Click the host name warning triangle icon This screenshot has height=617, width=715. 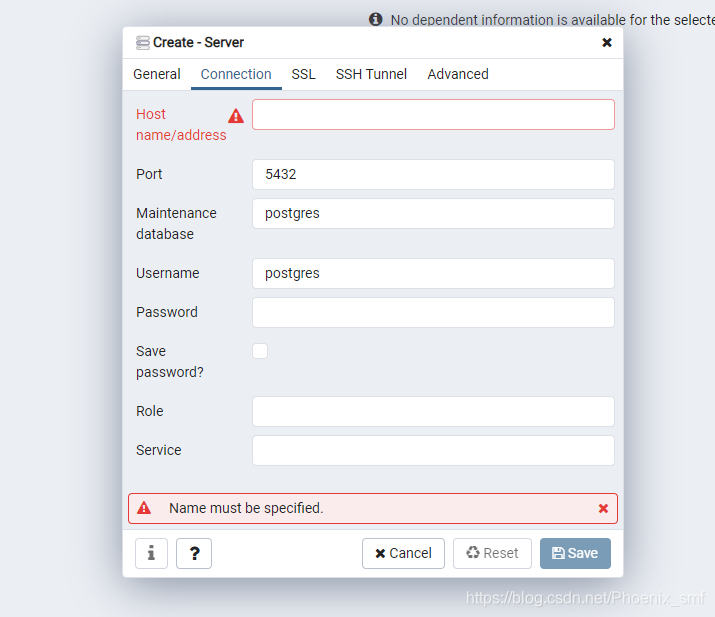coord(236,116)
